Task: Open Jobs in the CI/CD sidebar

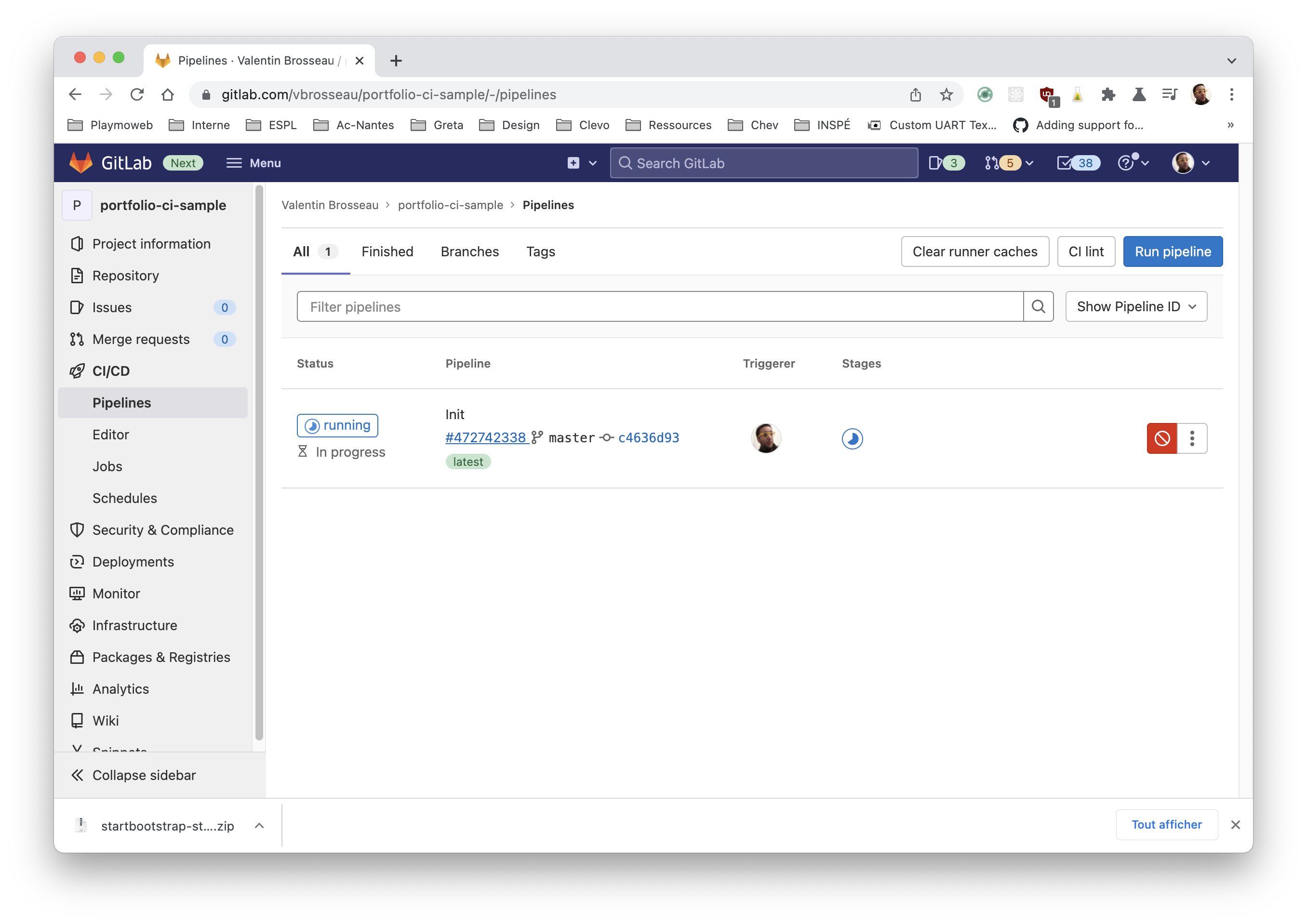Action: [107, 466]
